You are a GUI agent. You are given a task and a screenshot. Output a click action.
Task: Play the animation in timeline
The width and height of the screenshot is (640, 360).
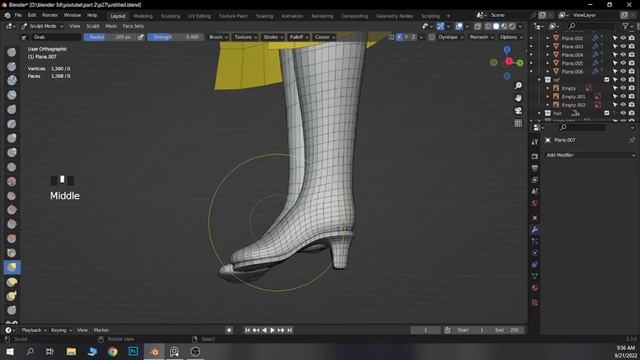click(x=272, y=330)
